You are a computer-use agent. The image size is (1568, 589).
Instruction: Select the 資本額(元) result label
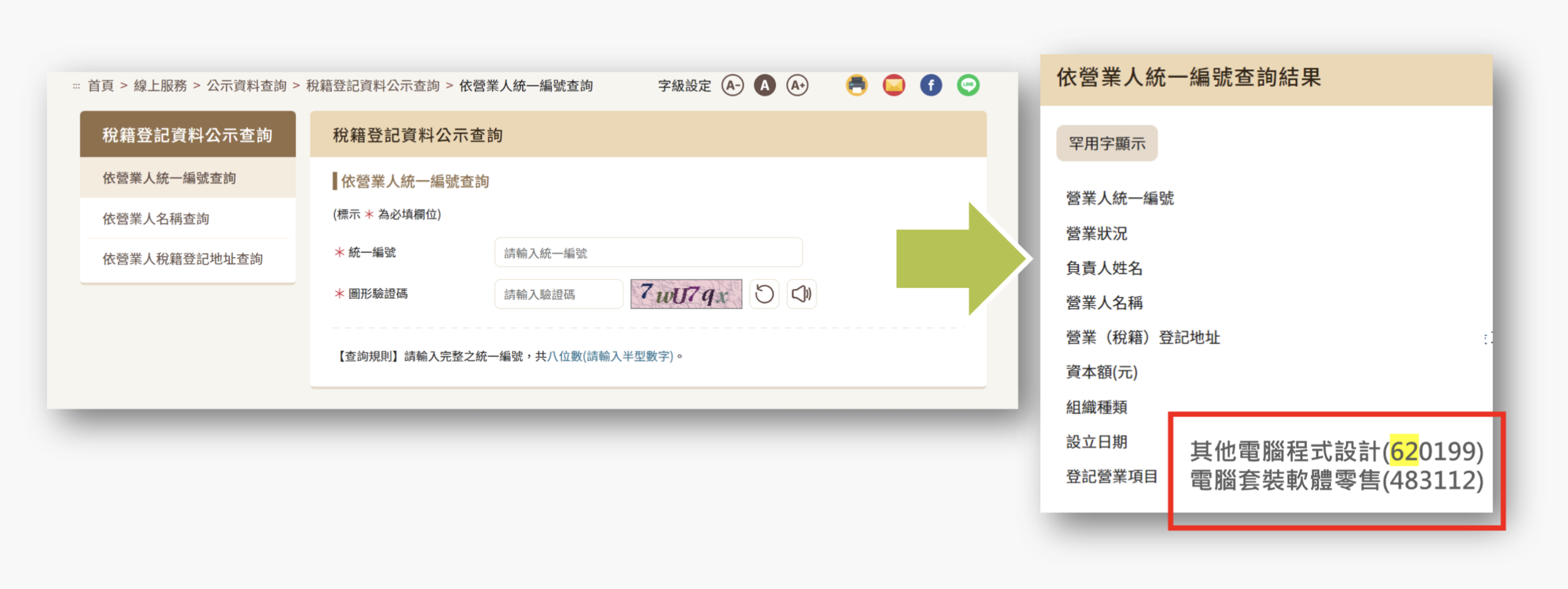1102,372
